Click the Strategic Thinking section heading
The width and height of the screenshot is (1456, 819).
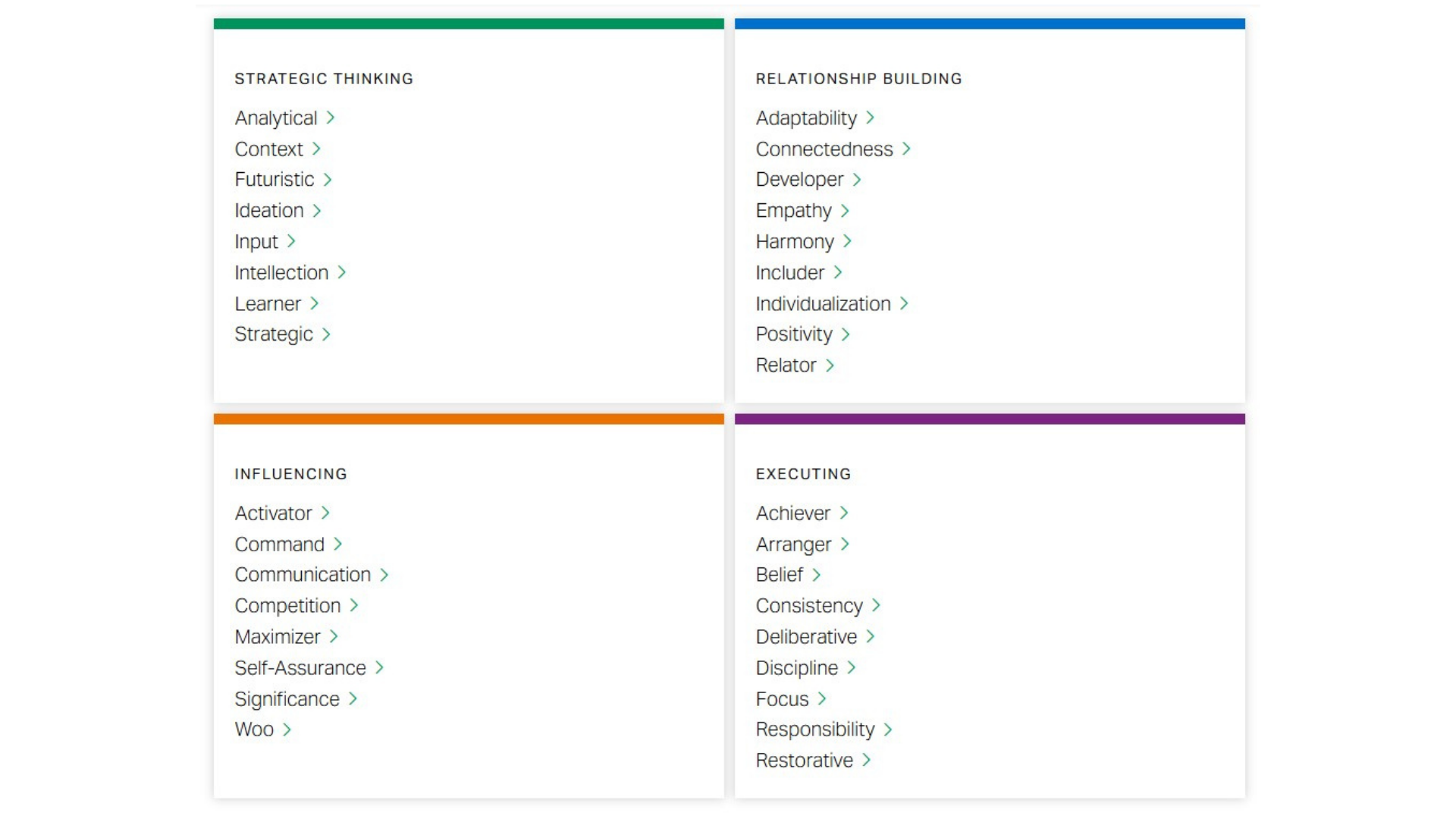(324, 79)
